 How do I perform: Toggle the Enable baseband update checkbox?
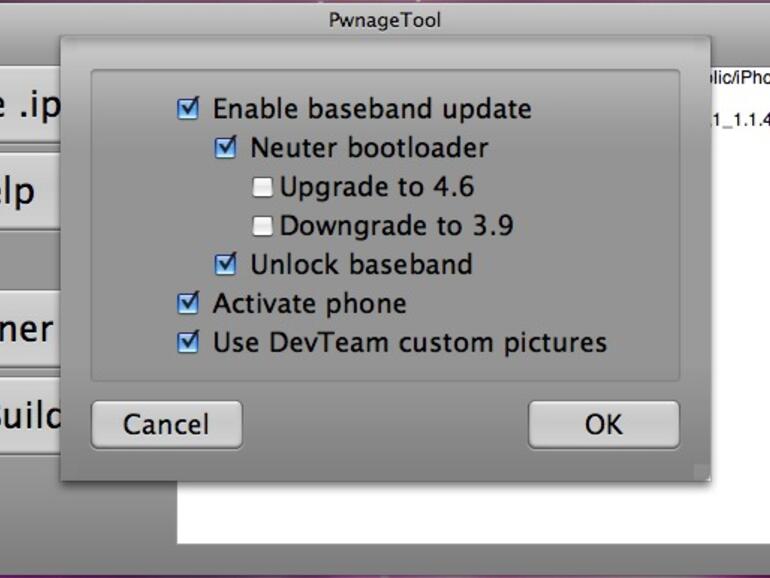188,108
